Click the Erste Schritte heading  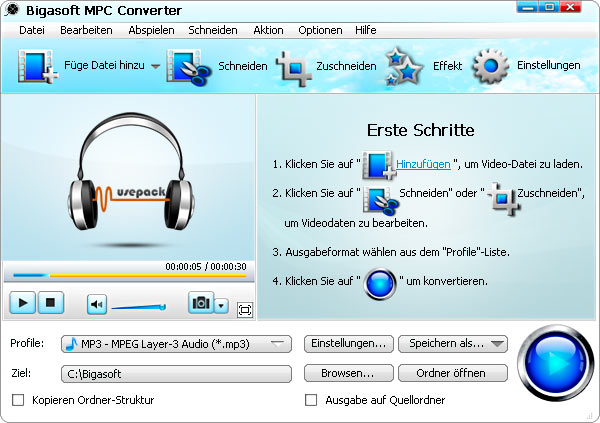coord(421,130)
